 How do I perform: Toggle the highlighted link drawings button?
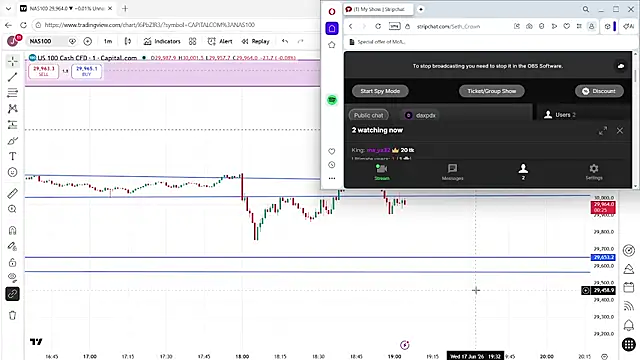pyautogui.click(x=13, y=294)
